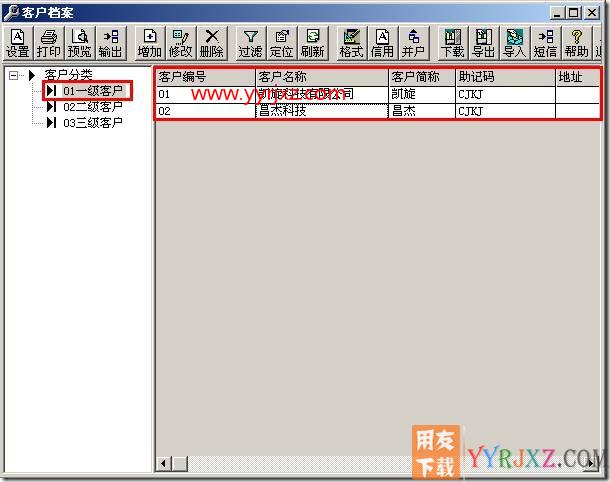The image size is (610, 482).
Task: Click the 并户 merge accounts icon
Action: pyautogui.click(x=414, y=44)
